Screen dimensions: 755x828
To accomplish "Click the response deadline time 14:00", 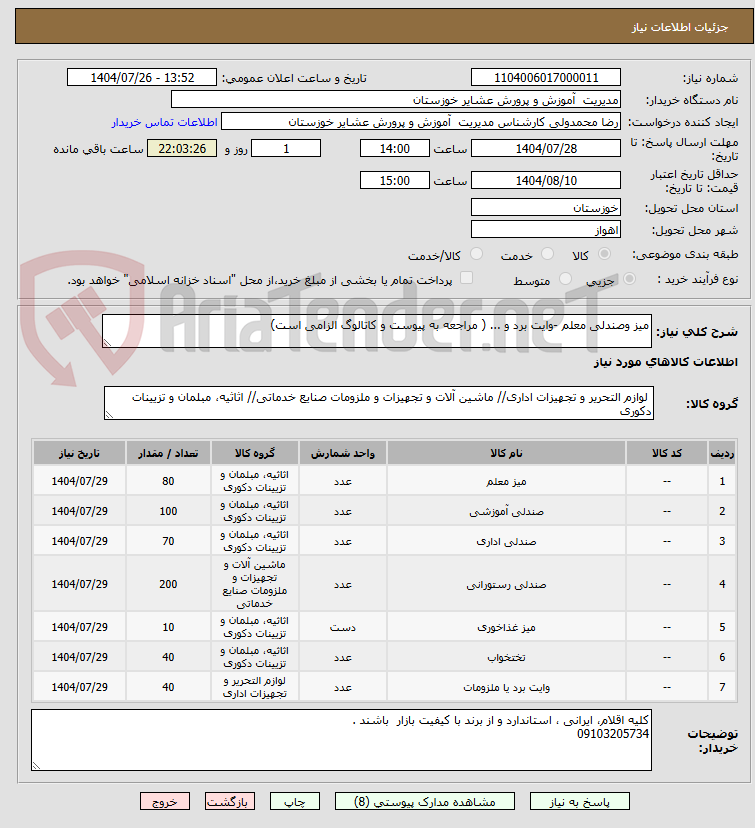I will point(394,148).
